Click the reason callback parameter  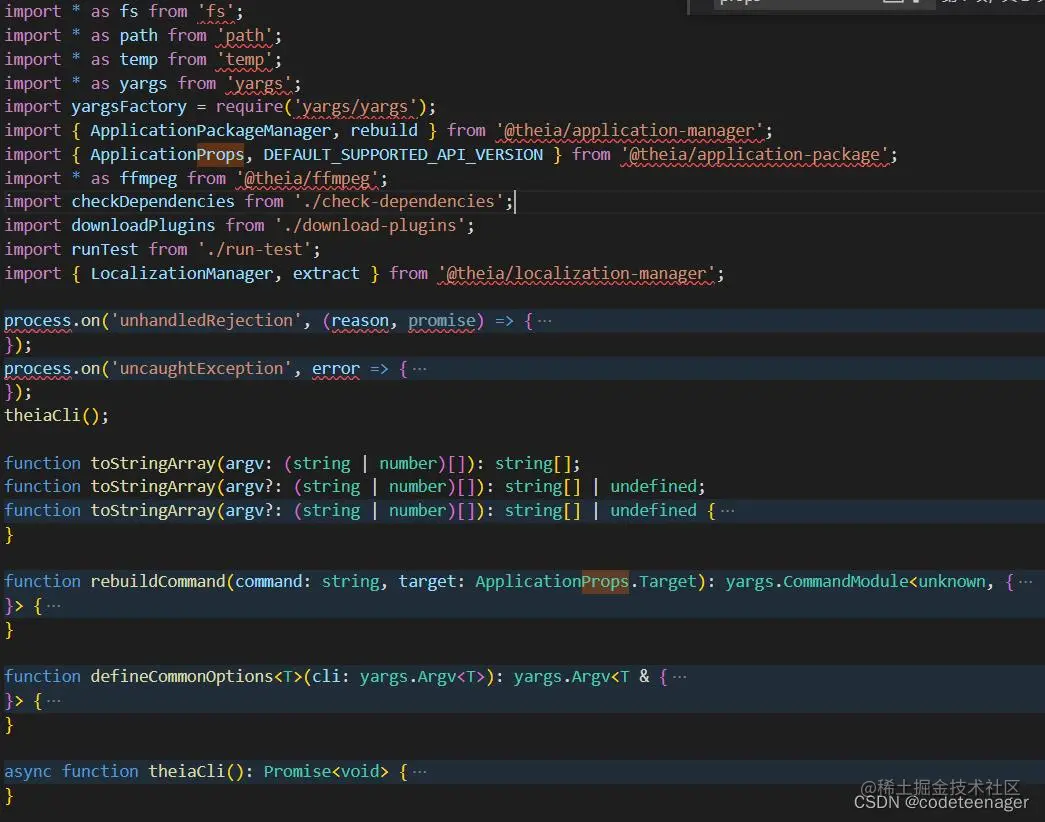pyautogui.click(x=360, y=321)
